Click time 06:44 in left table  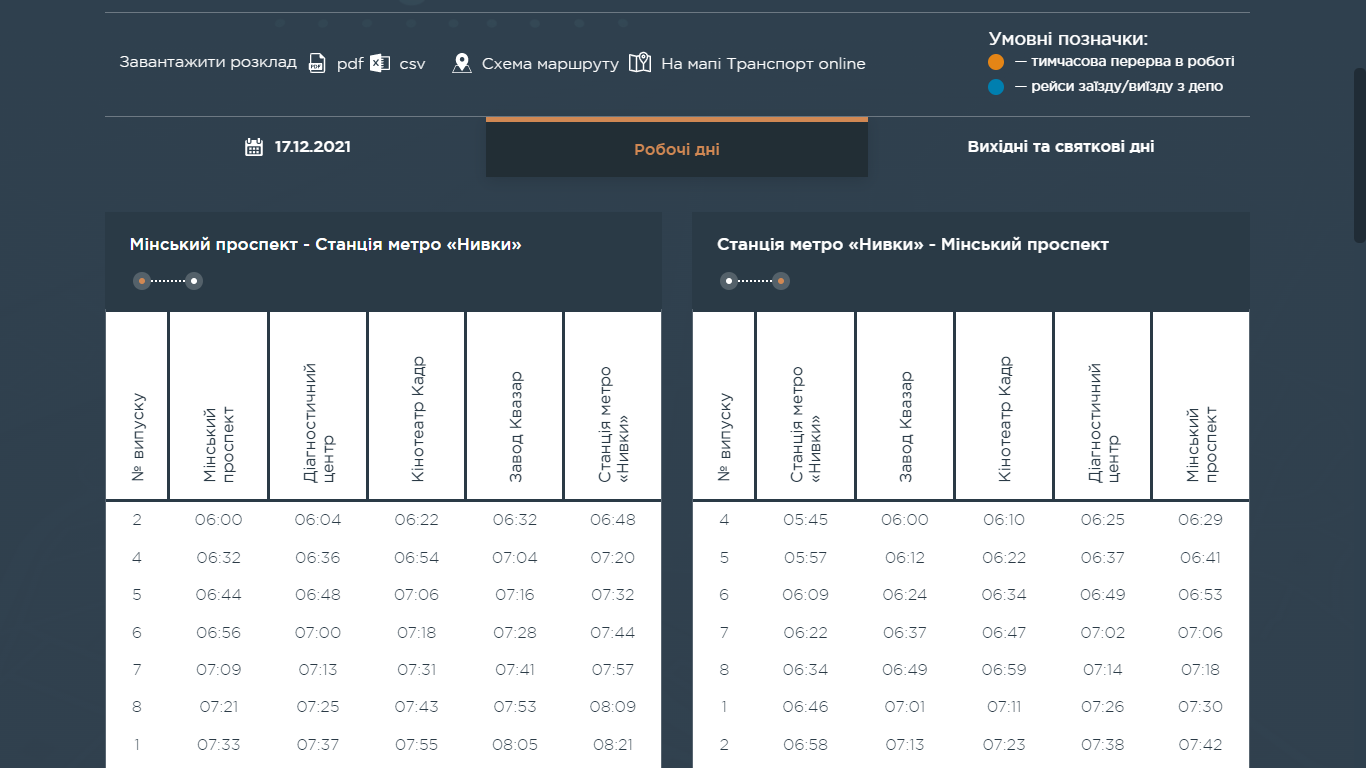pyautogui.click(x=219, y=595)
